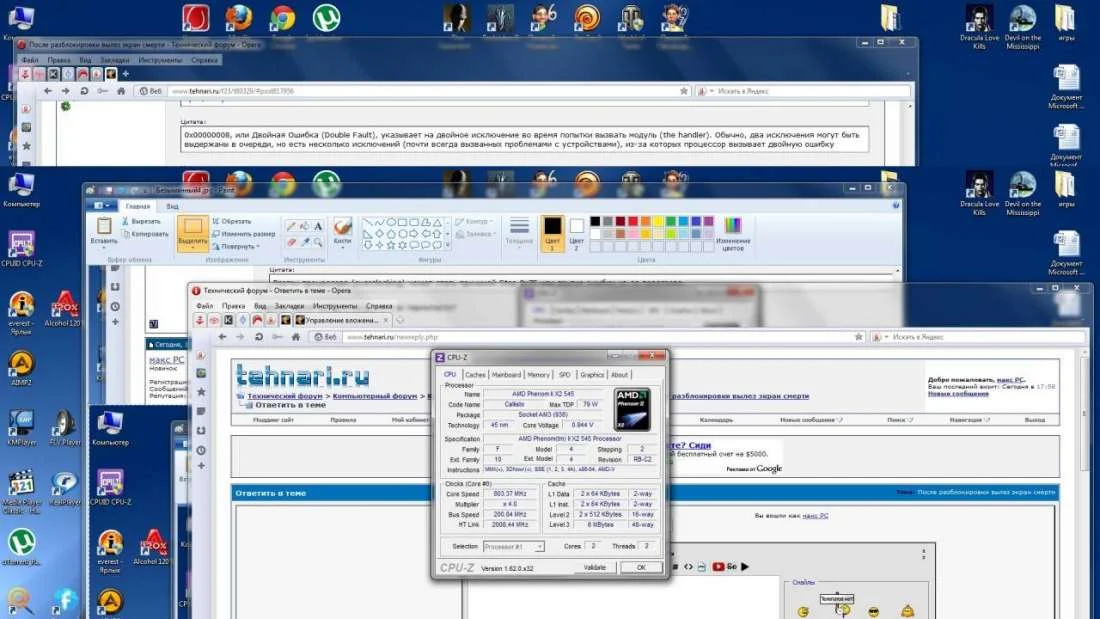Open history clock icon in Opera sidebar
Screen dimensions: 1100x619
coord(201,450)
